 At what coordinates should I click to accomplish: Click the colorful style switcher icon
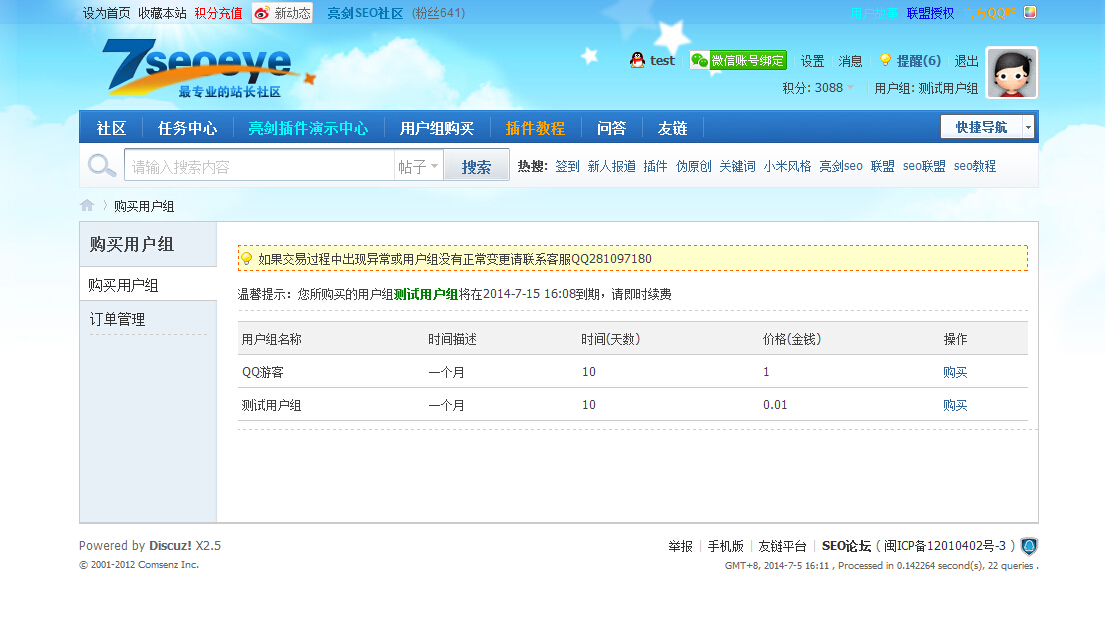tap(1030, 12)
